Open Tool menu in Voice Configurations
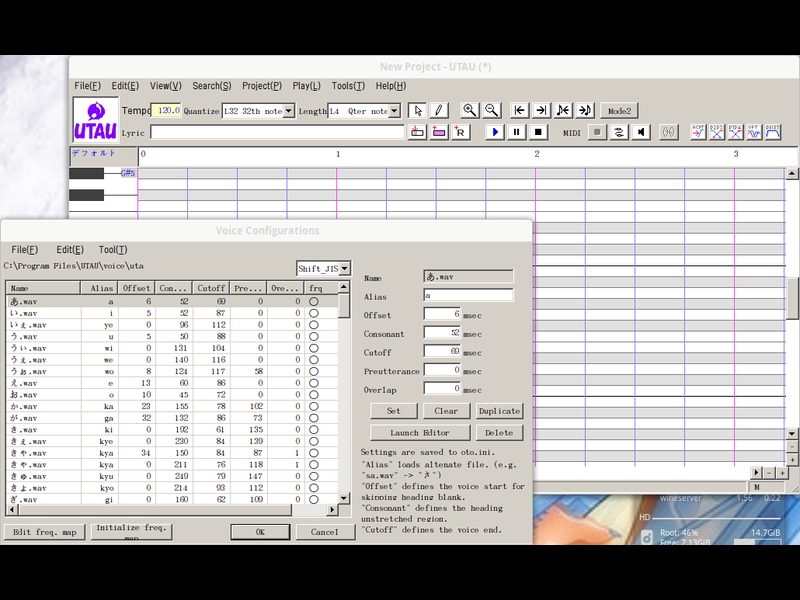The image size is (800, 600). point(113,249)
